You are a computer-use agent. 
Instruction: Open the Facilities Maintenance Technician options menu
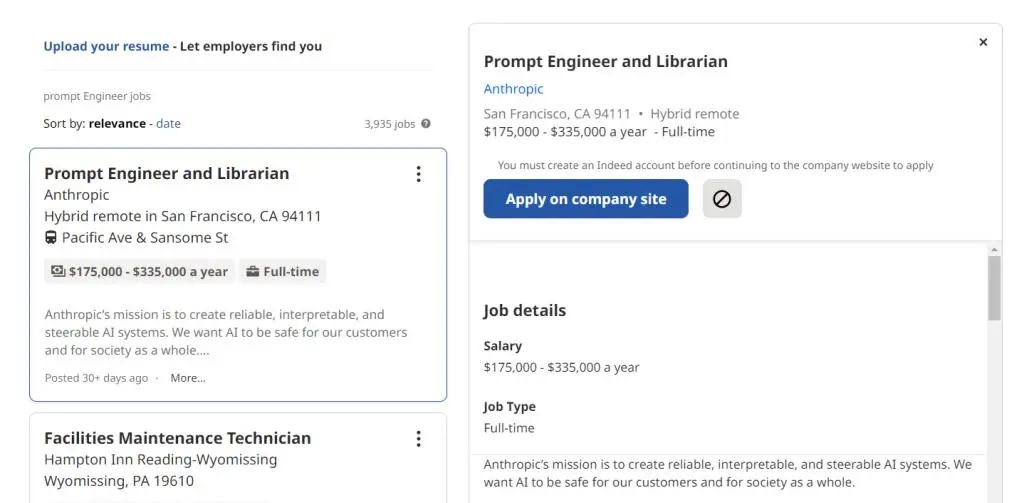pos(418,439)
